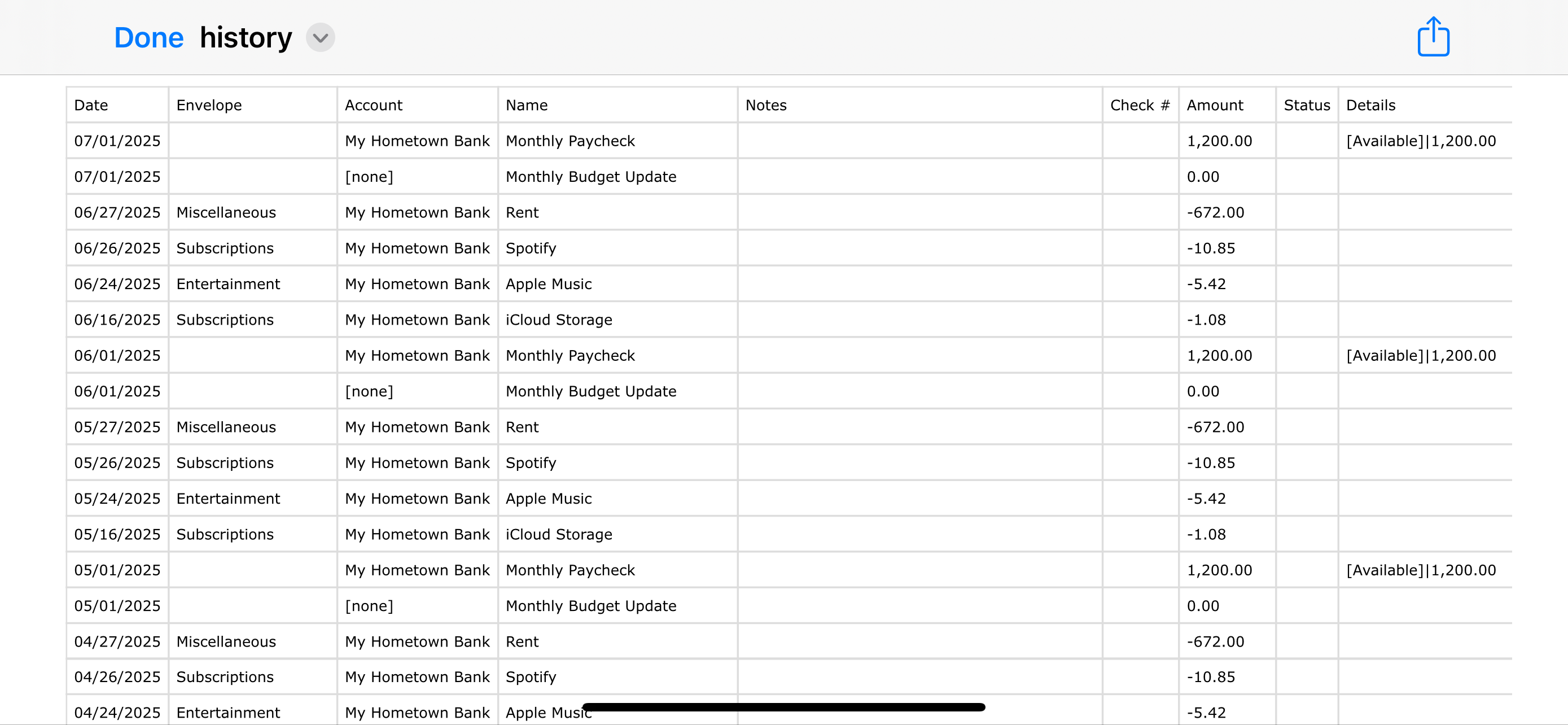The height and width of the screenshot is (725, 1568).
Task: Select Miscellaneous envelope in the 05/27/2025 row
Action: click(x=226, y=427)
